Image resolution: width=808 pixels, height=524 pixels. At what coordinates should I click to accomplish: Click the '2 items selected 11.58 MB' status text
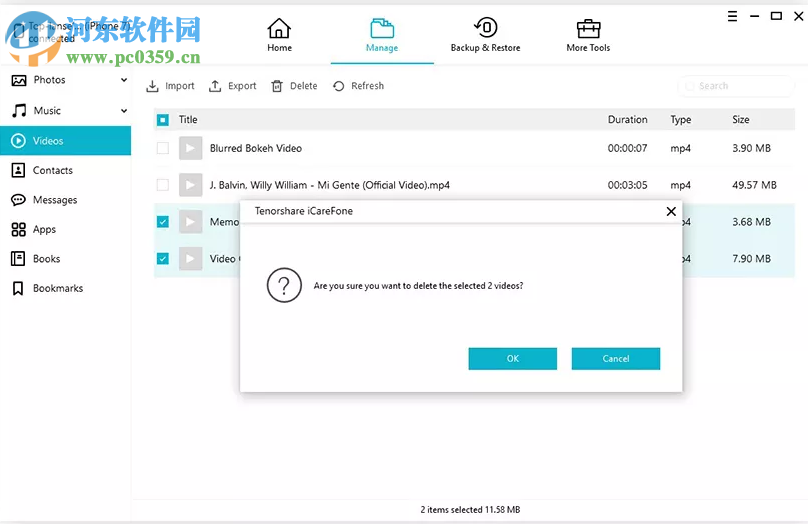click(470, 510)
